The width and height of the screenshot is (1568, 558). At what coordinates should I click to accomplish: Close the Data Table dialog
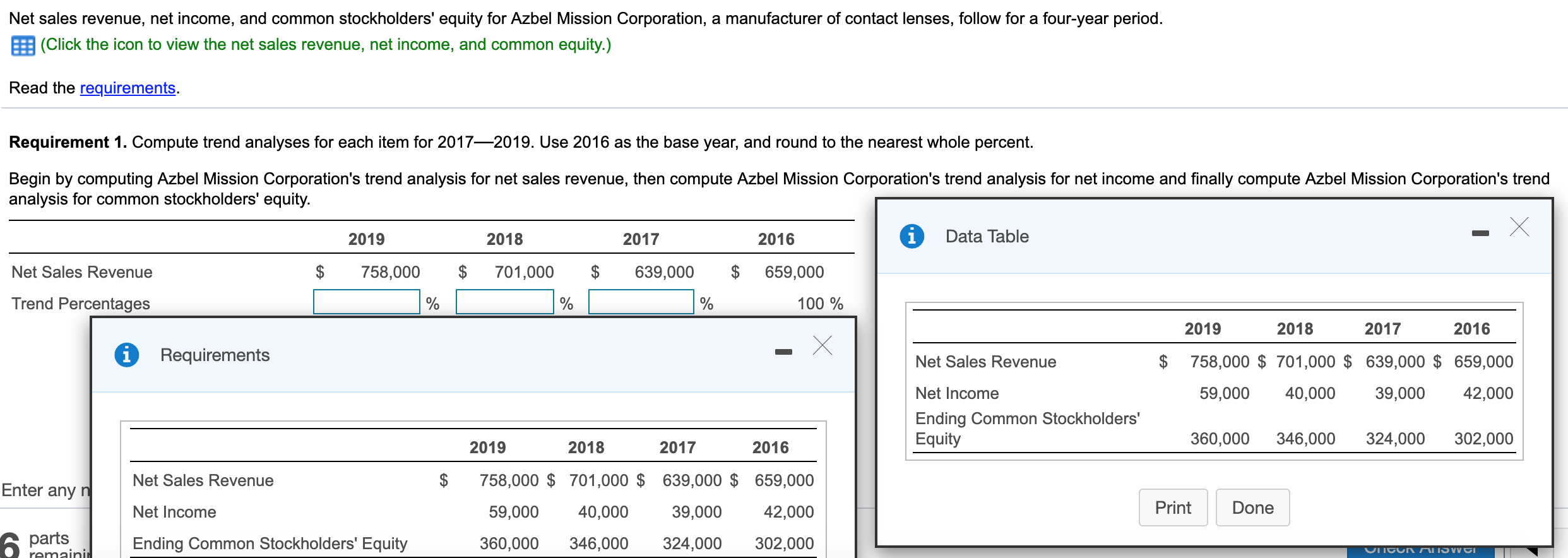pos(1519,227)
